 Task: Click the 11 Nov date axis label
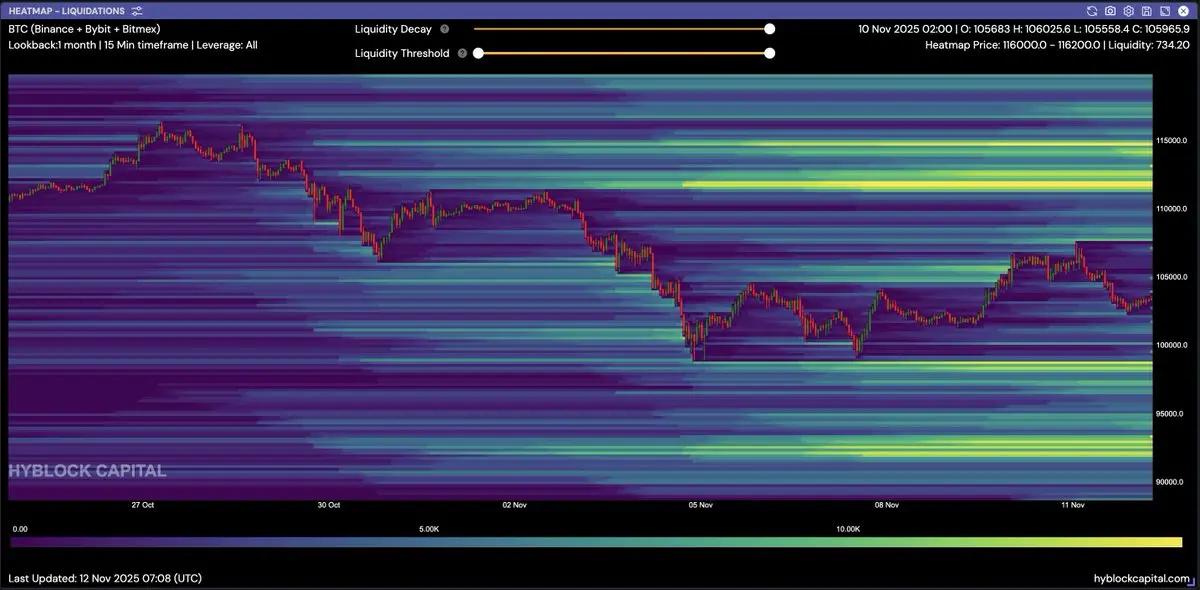click(x=1072, y=505)
